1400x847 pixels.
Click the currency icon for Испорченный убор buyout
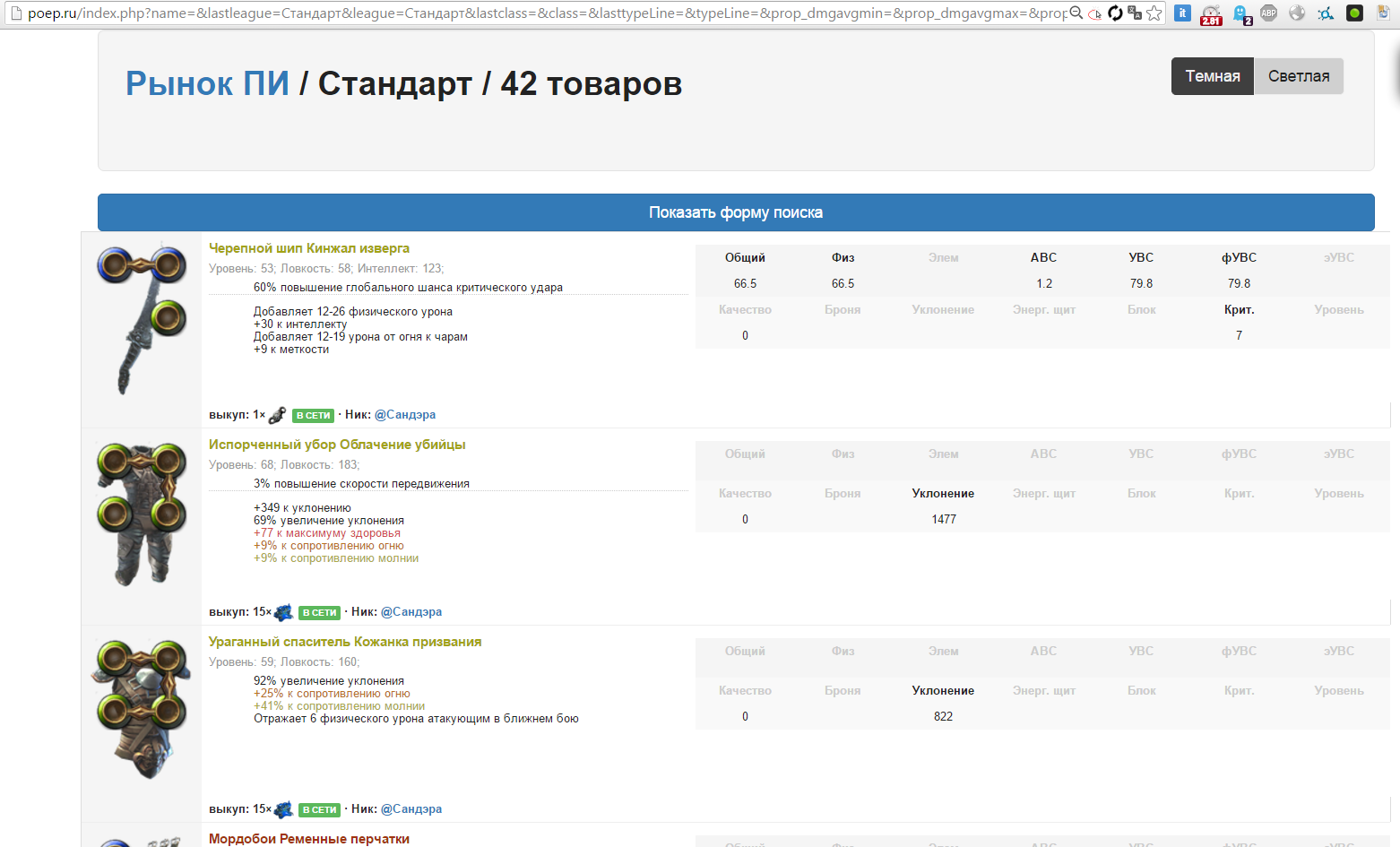(283, 612)
